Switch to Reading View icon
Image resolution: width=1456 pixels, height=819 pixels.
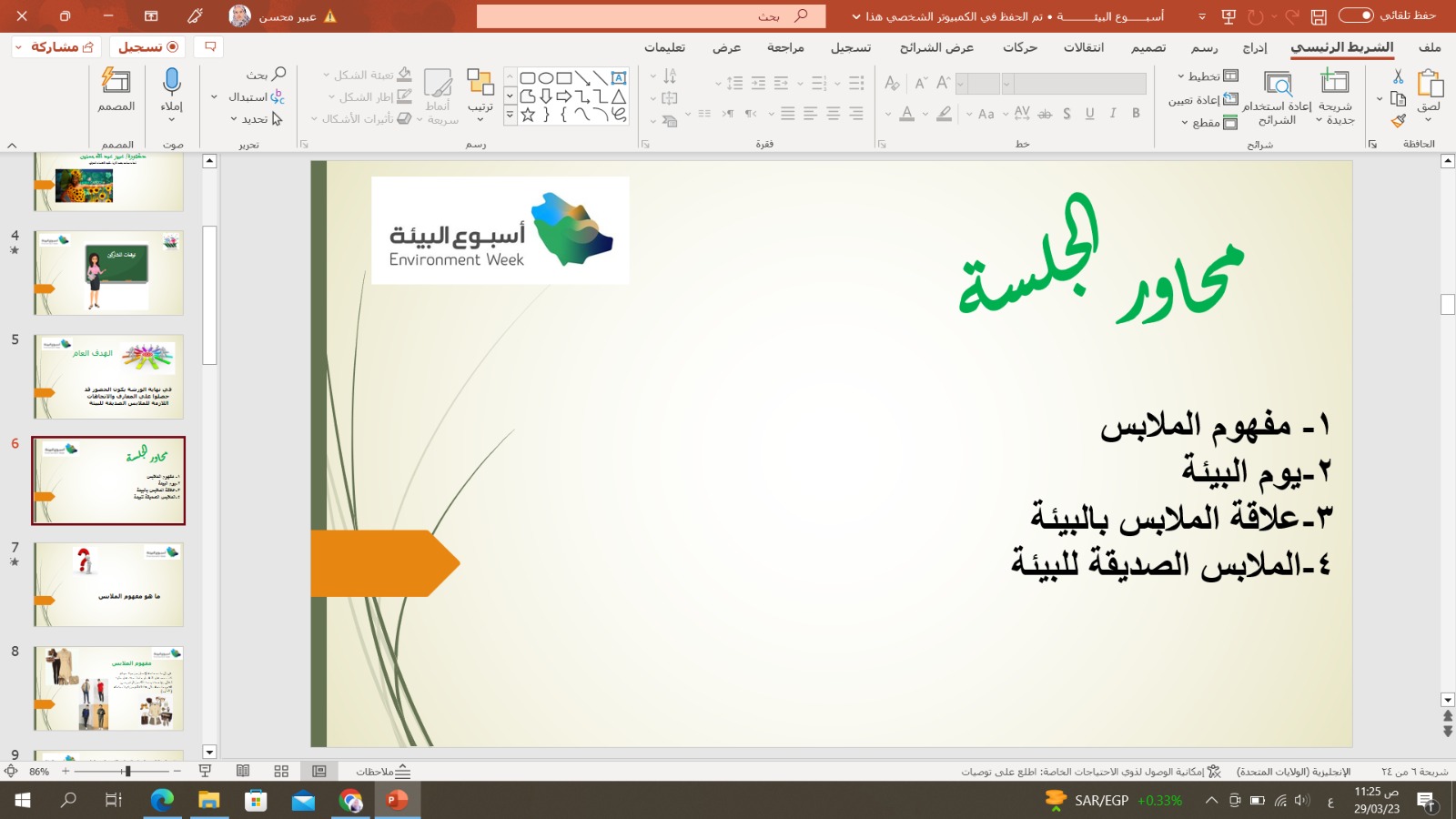pos(243,771)
